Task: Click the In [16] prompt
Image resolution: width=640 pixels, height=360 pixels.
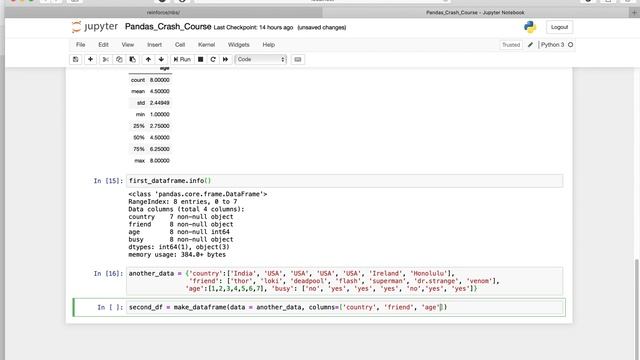Action: tap(108, 273)
